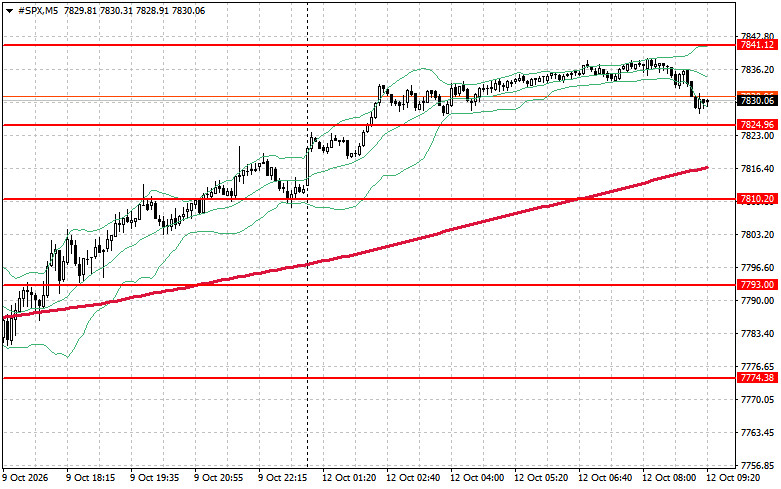Click the 9 Oct 2026 time label
The width and height of the screenshot is (781, 489).
click(x=25, y=478)
